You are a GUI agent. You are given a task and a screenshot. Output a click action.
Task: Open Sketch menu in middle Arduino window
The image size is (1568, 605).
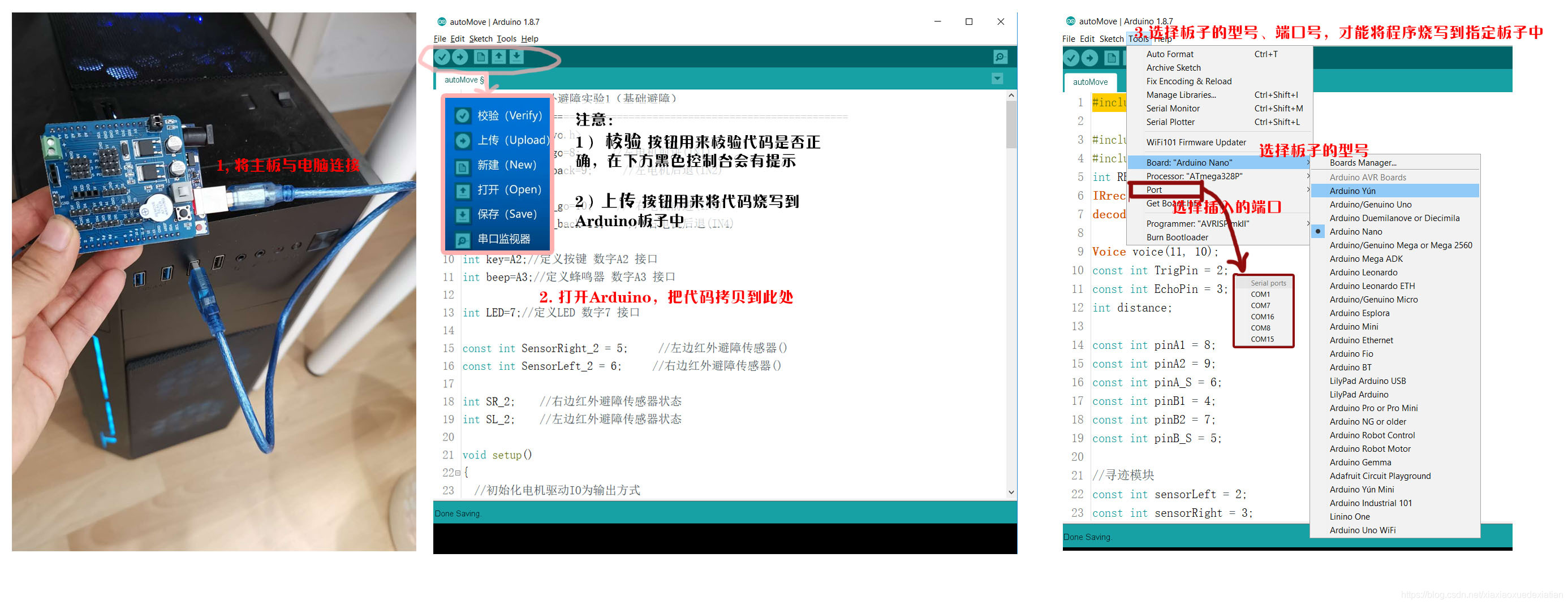(480, 39)
